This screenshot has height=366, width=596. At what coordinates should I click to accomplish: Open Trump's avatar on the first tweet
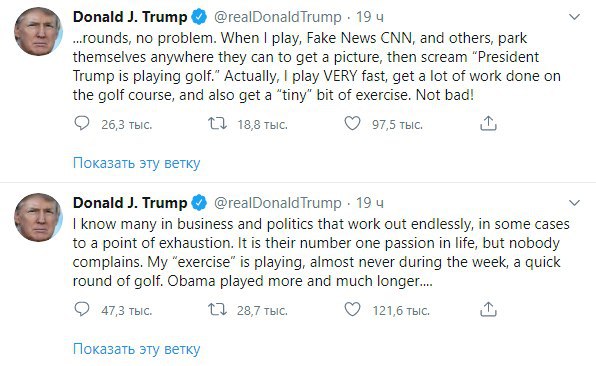coord(38,32)
